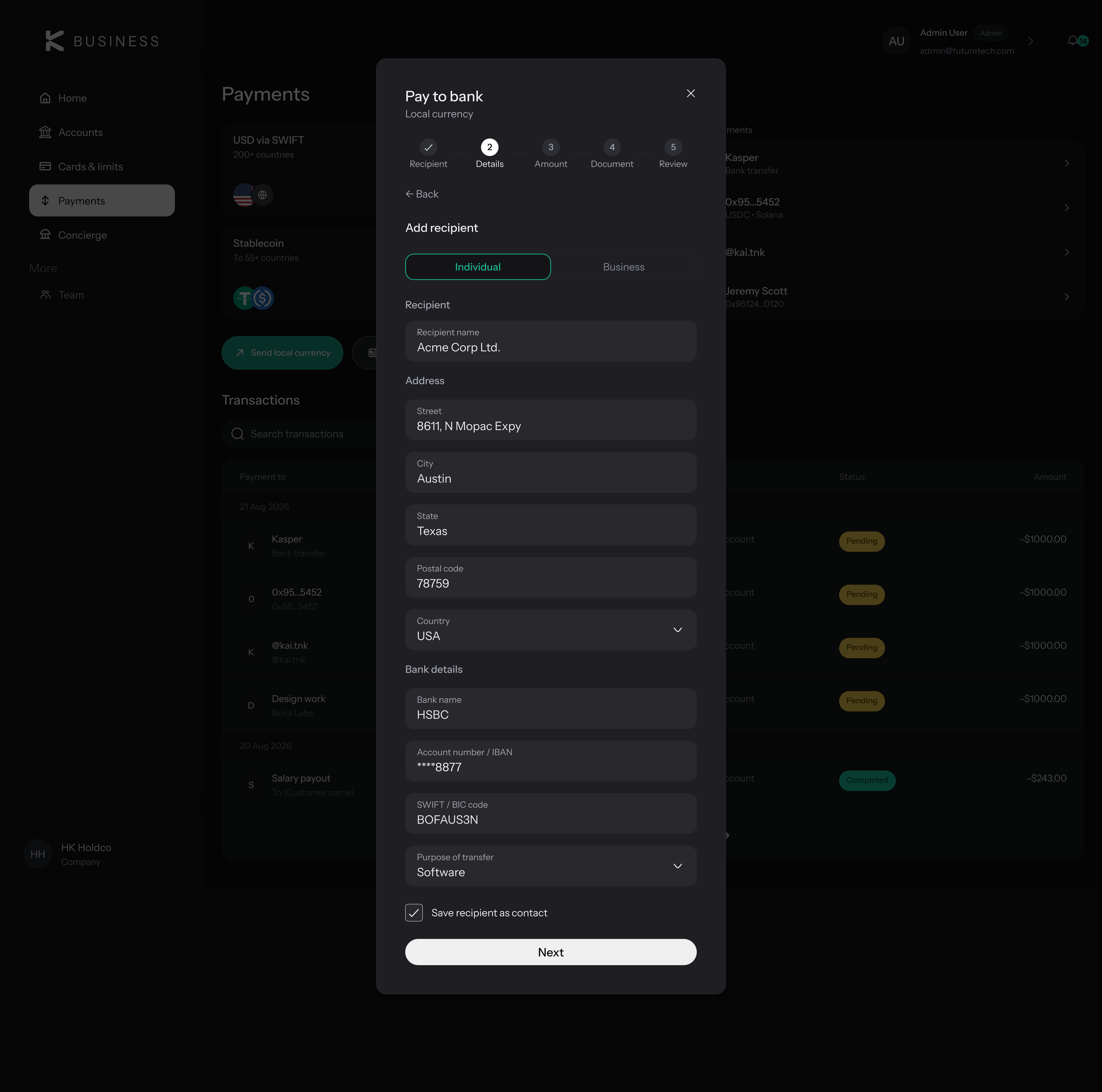Click the globe icon on USD via SWIFT

pyautogui.click(x=262, y=195)
